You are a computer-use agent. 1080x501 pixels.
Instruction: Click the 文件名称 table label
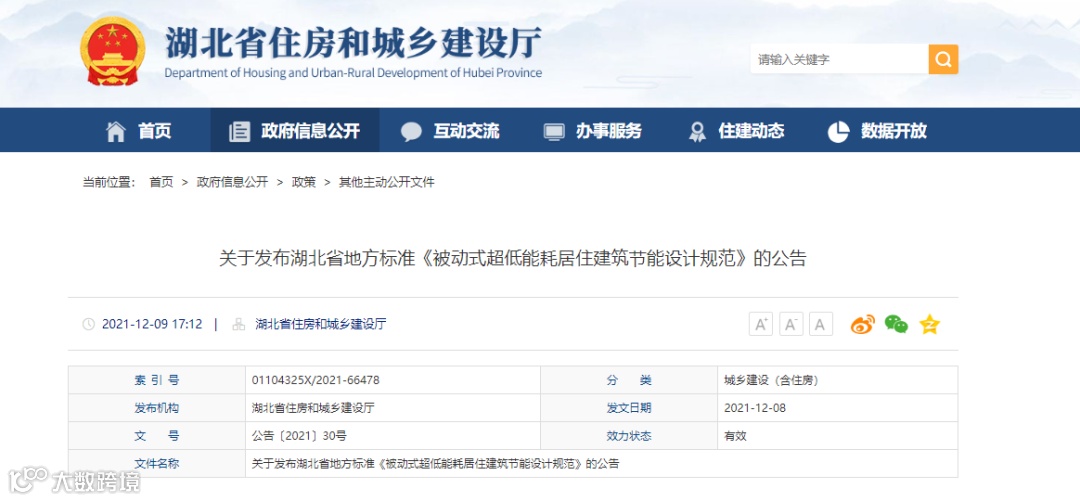pyautogui.click(x=156, y=464)
